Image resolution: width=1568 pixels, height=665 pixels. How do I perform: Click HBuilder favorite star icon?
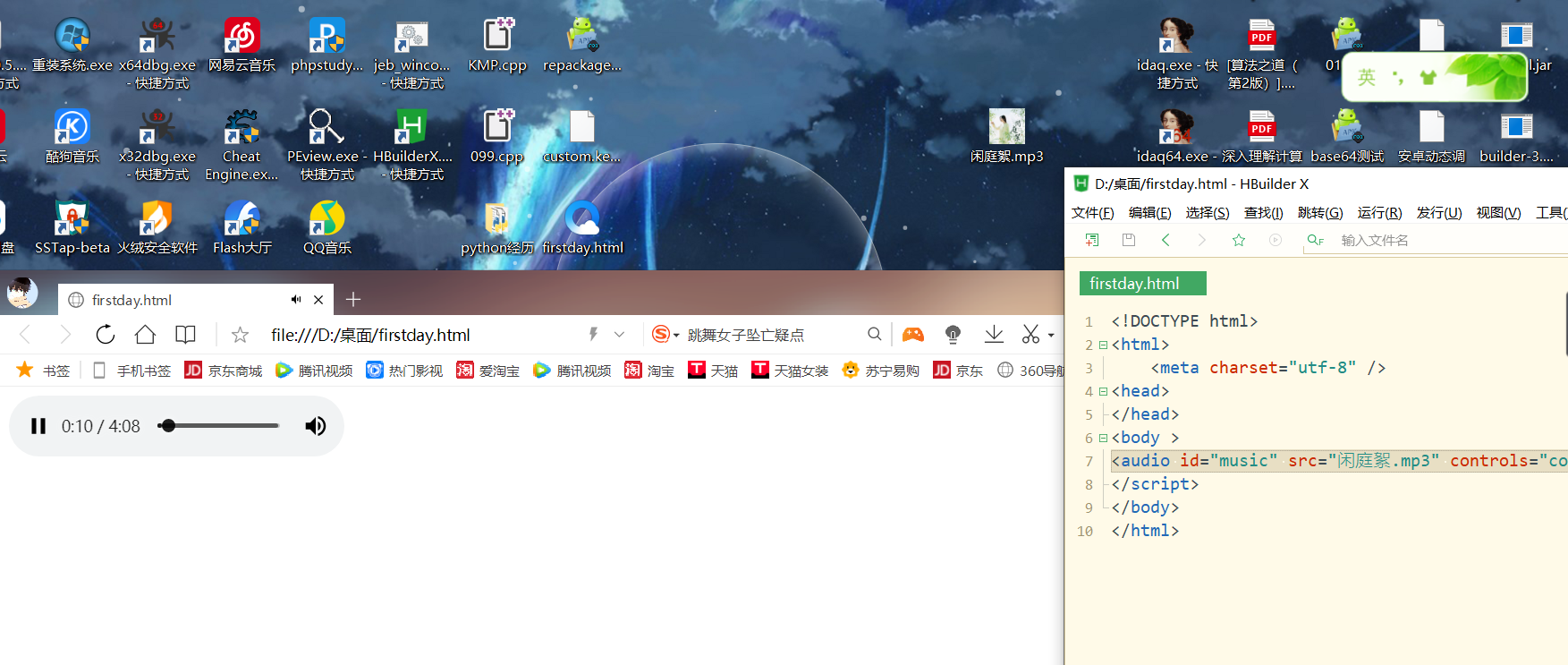click(1239, 240)
